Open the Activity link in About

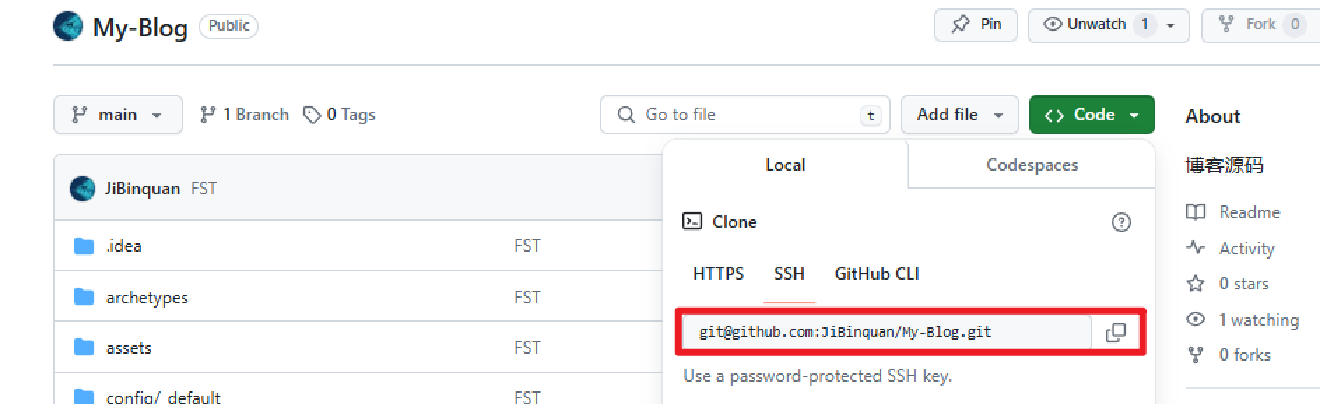coord(1246,248)
